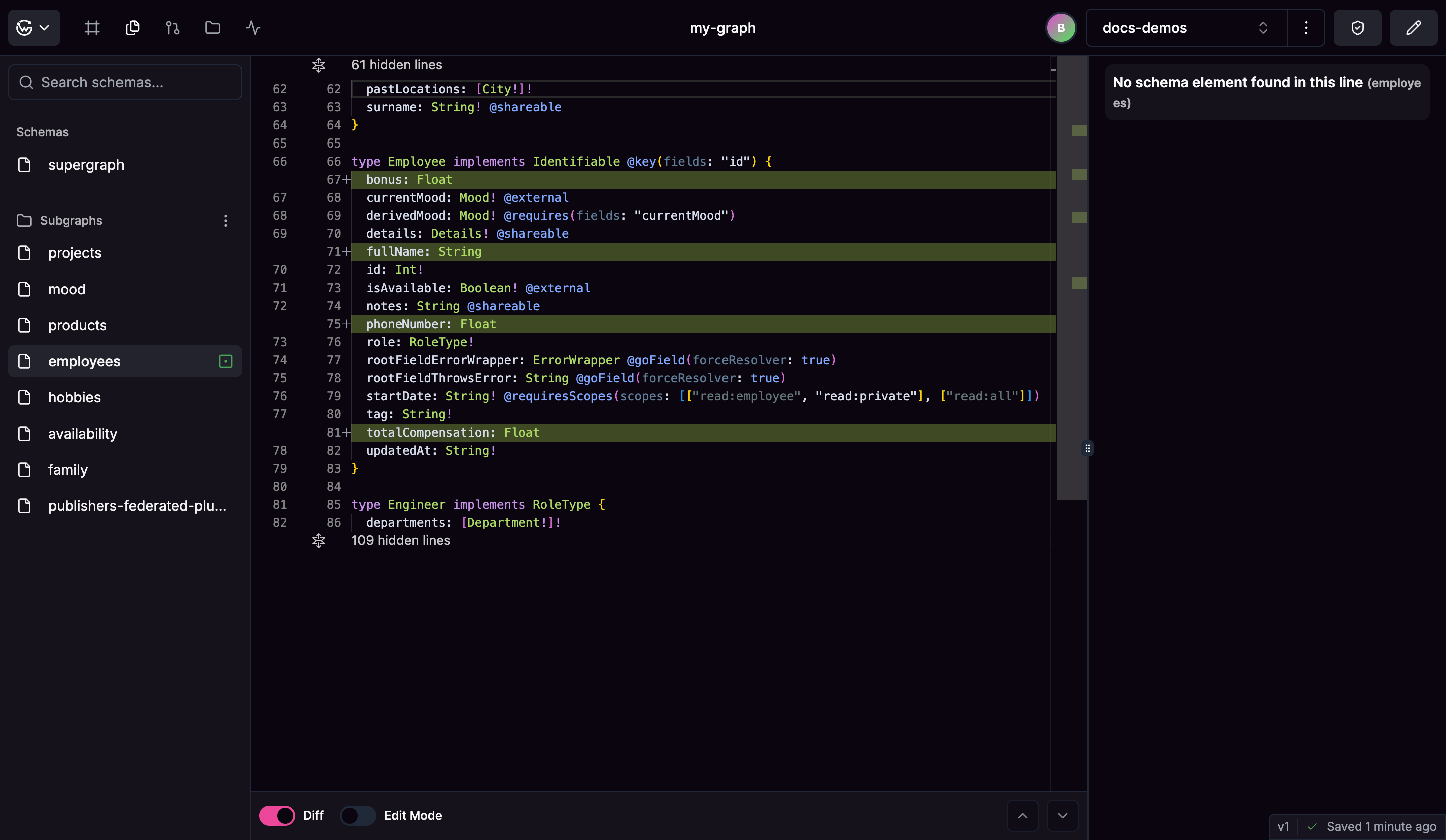The image size is (1446, 840).
Task: Select the mood subgraph
Action: [125, 289]
